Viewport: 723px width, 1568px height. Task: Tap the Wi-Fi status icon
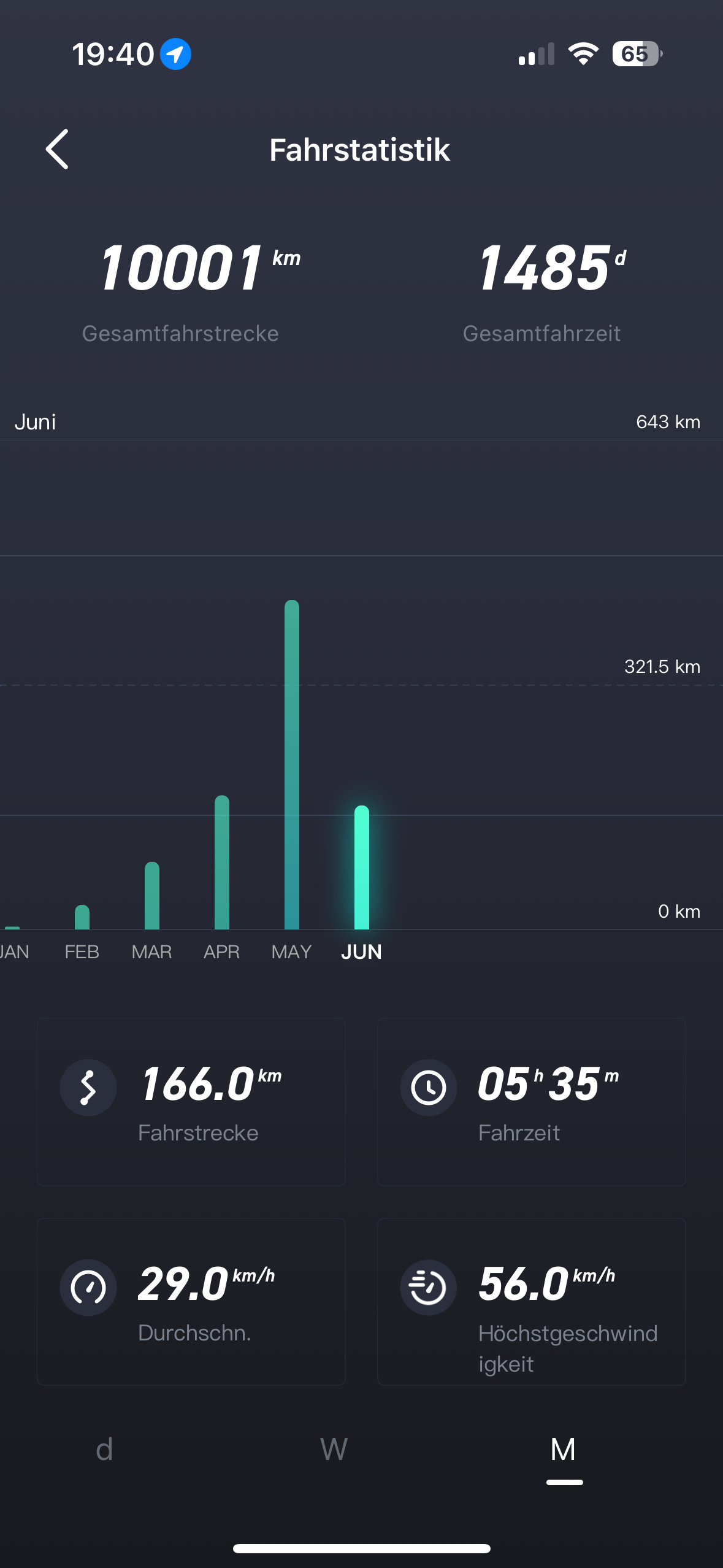click(x=583, y=54)
